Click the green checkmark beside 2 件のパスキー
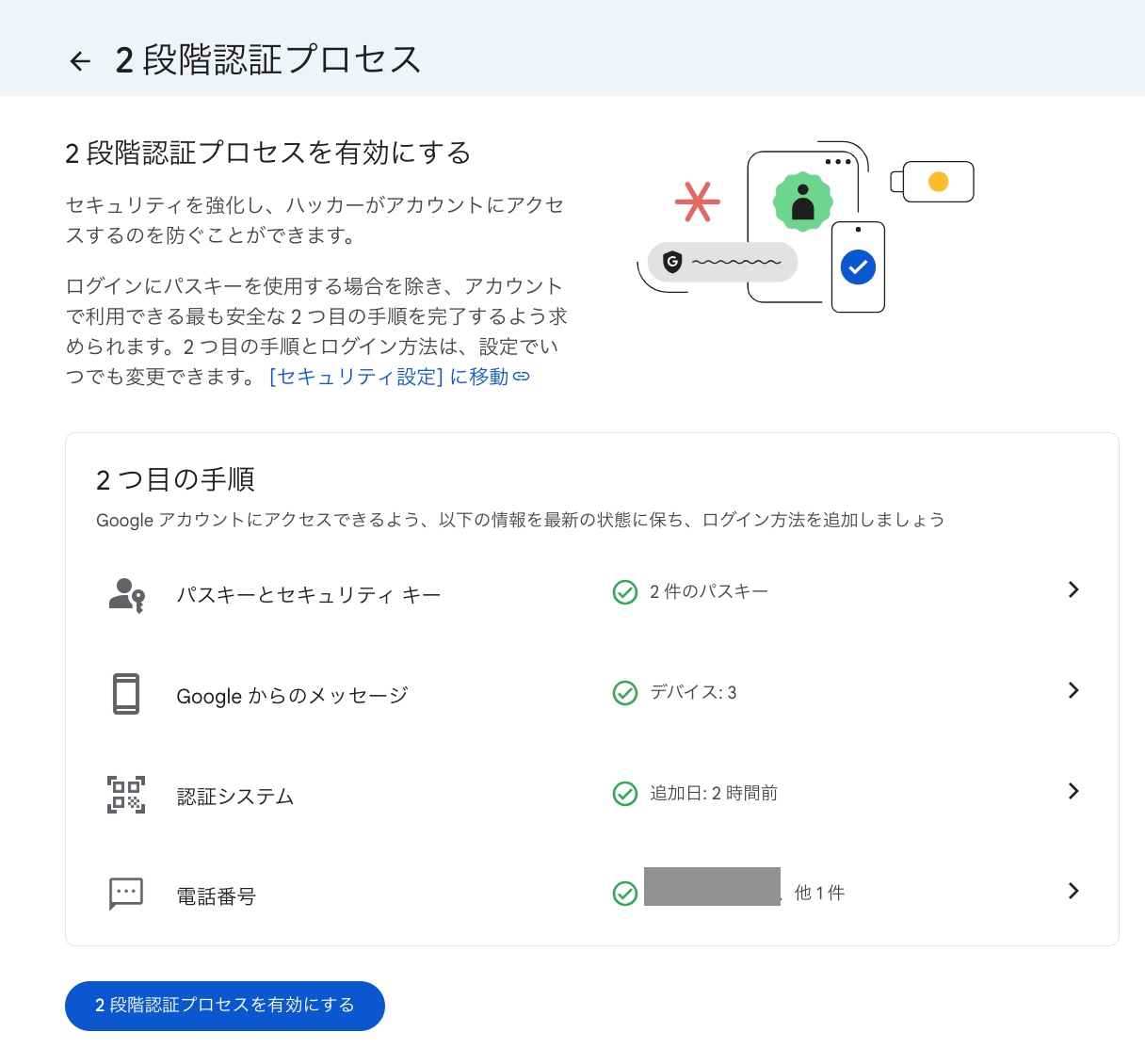Viewport: 1145px width, 1064px height. click(x=625, y=592)
